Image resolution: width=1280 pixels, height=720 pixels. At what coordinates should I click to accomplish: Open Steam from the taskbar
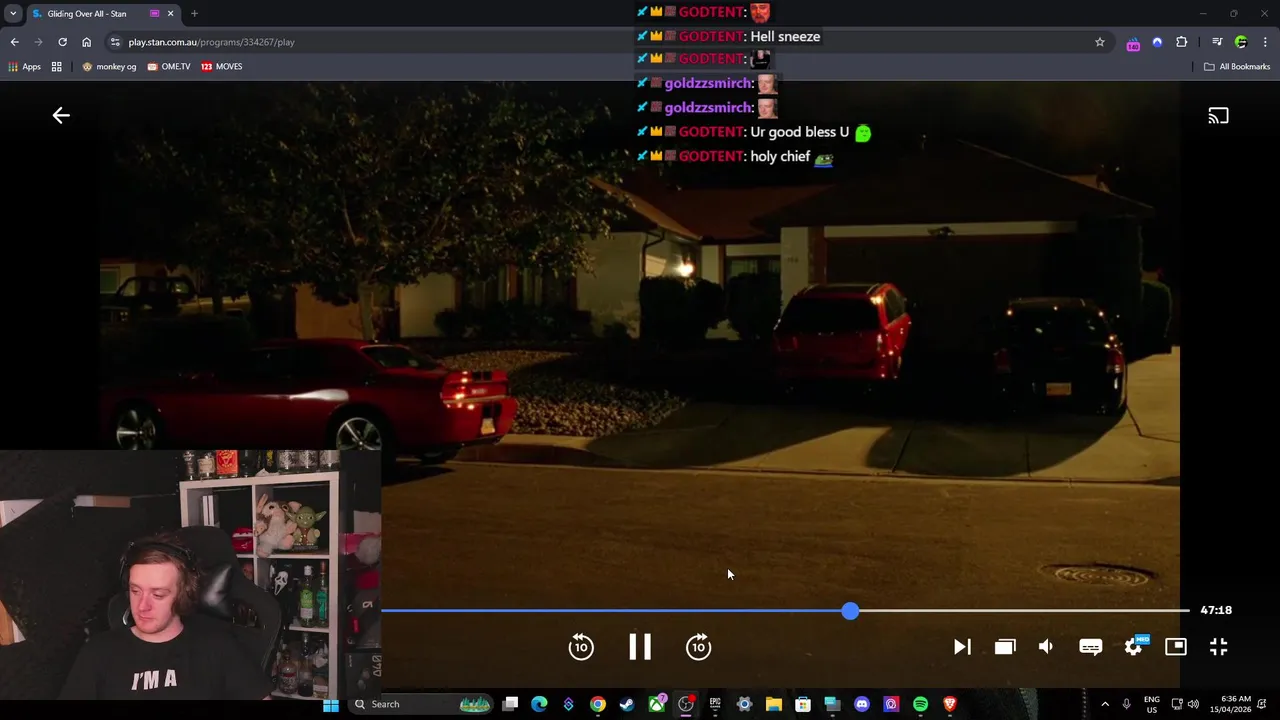tap(626, 704)
